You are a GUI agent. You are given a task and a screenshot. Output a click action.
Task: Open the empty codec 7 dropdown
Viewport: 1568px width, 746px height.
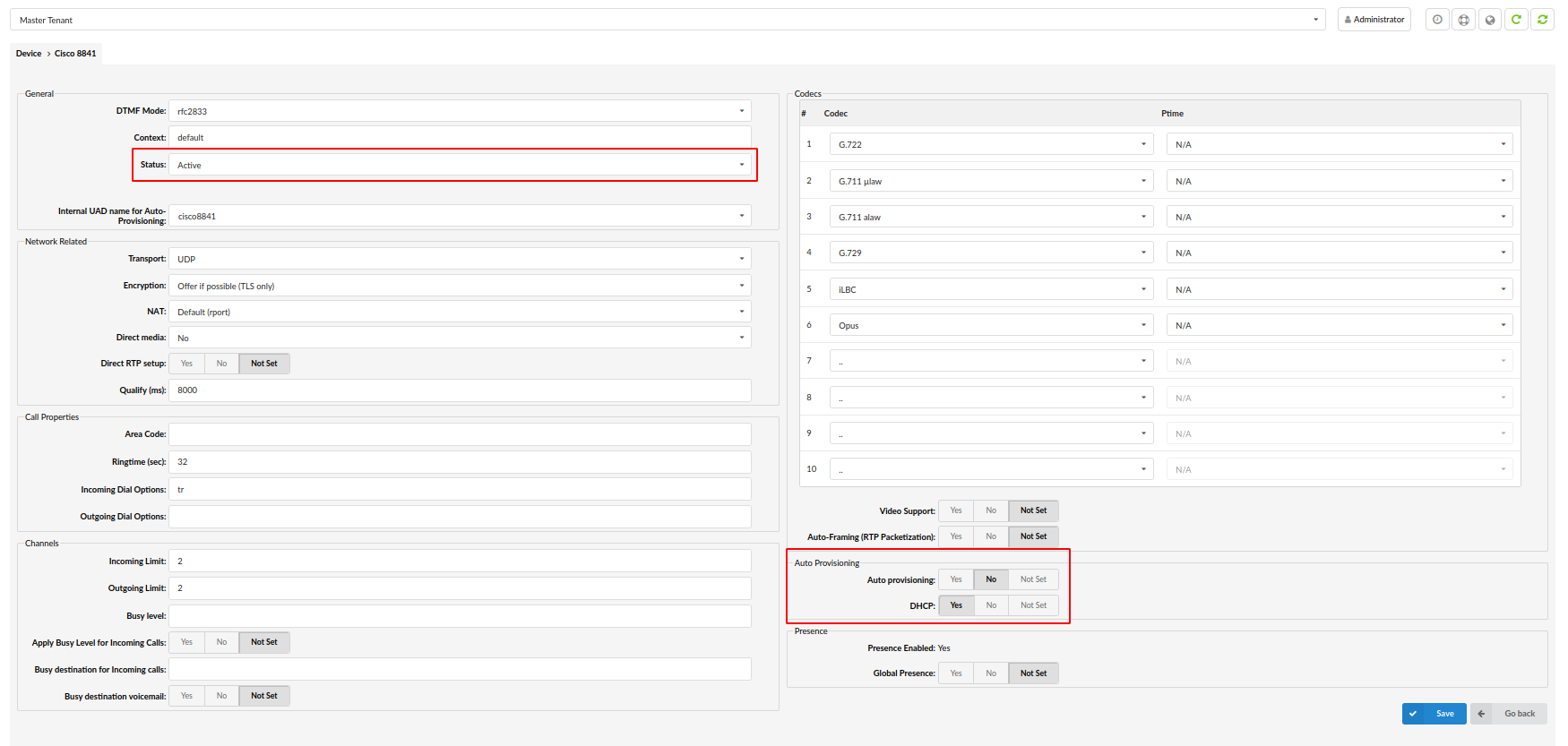(x=991, y=361)
